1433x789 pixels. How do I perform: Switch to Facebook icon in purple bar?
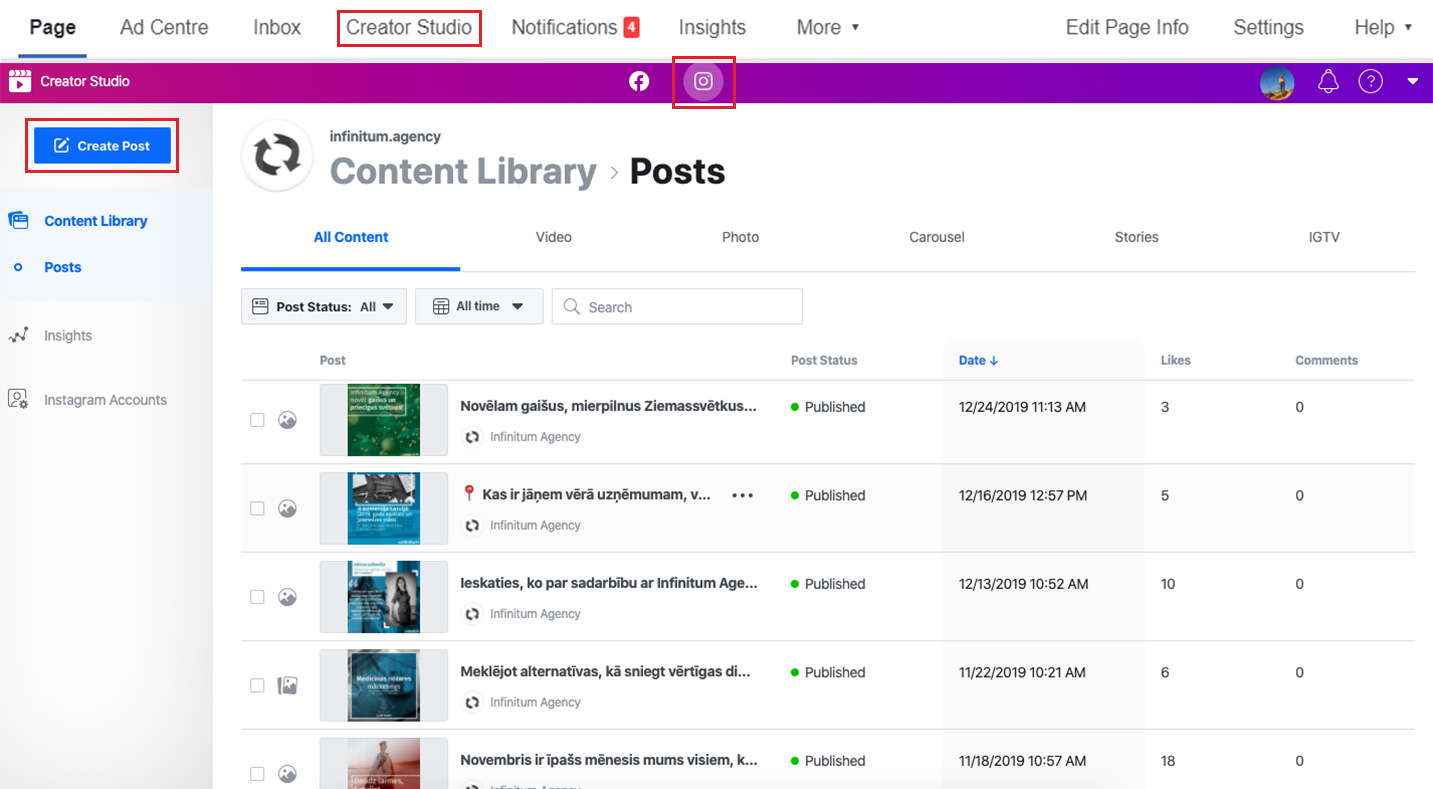click(639, 81)
